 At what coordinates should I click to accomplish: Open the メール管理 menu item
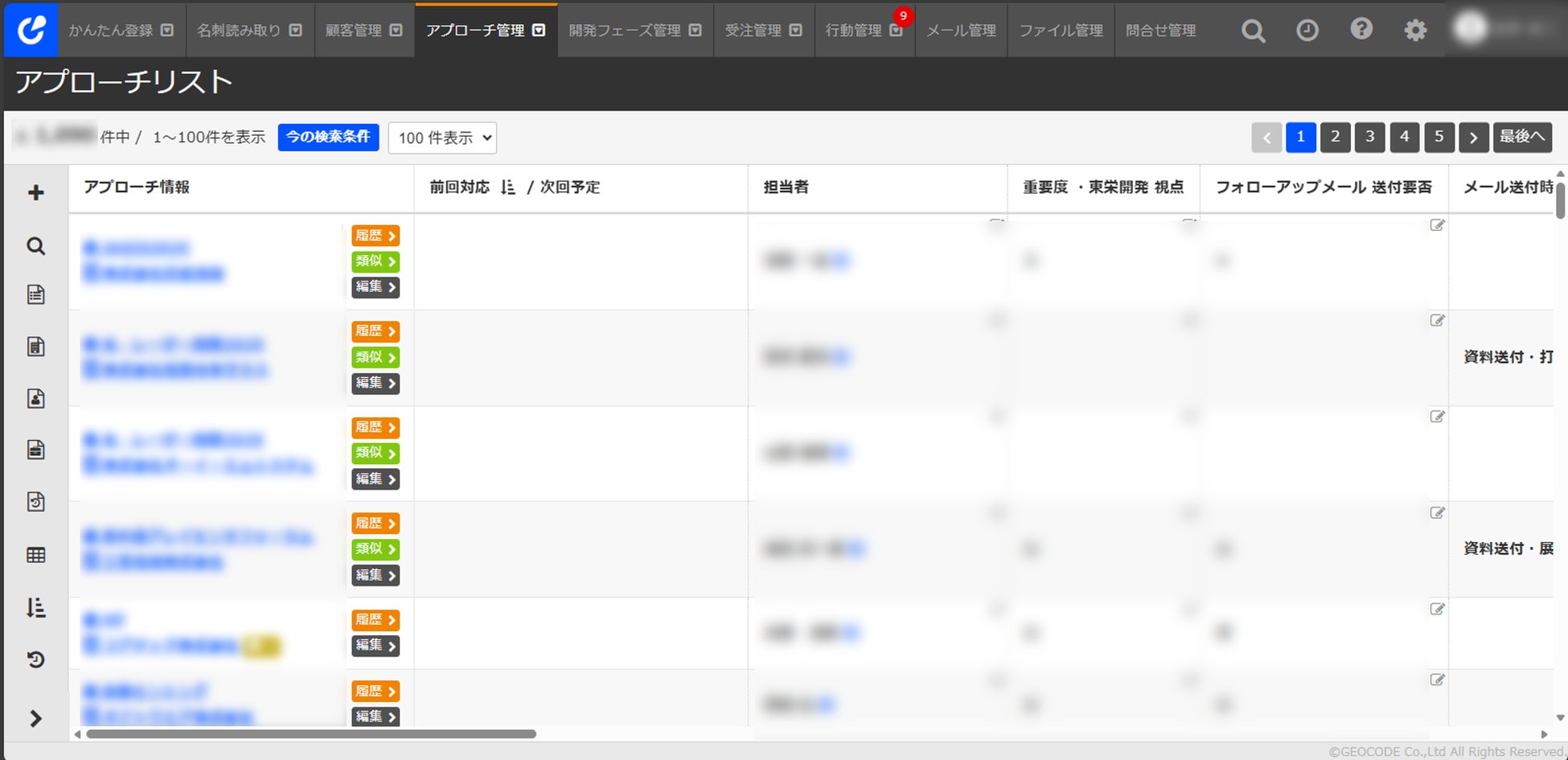(x=961, y=31)
